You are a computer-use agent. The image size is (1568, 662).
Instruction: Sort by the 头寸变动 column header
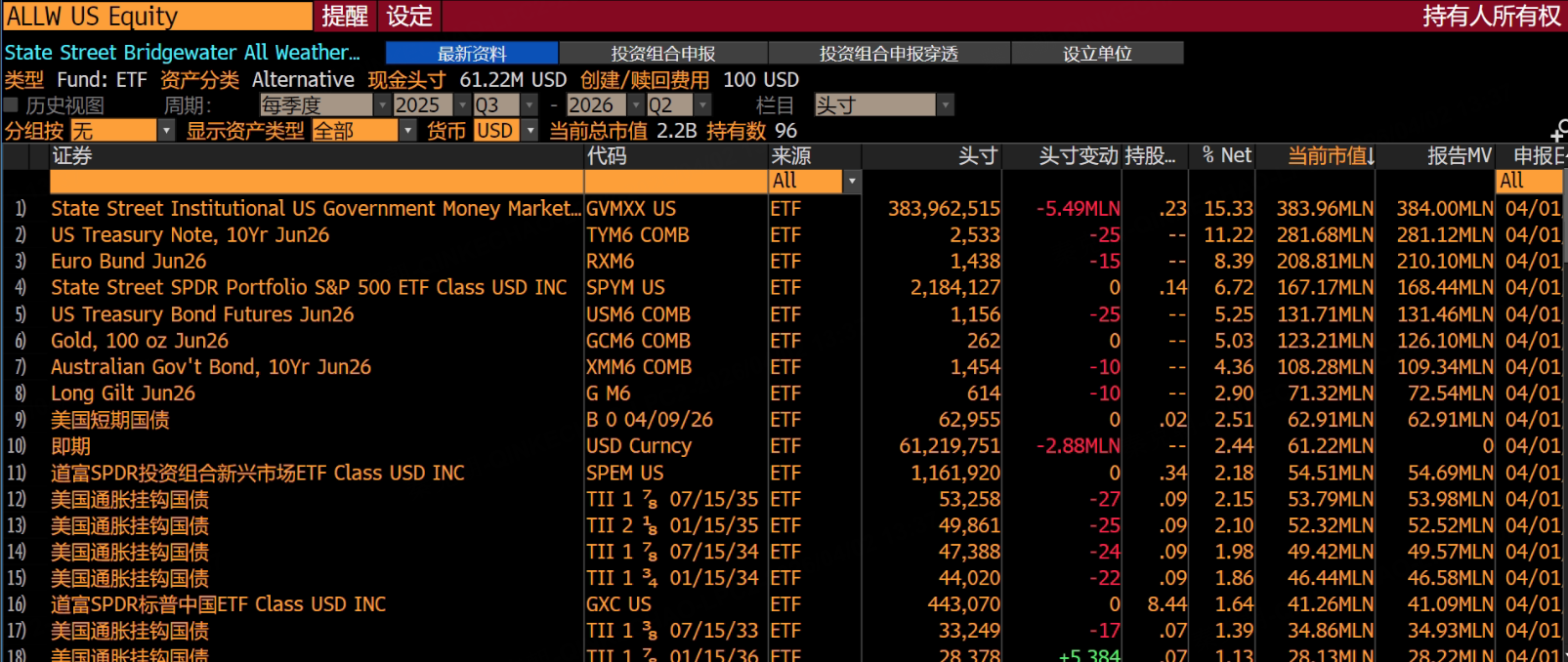(1079, 156)
